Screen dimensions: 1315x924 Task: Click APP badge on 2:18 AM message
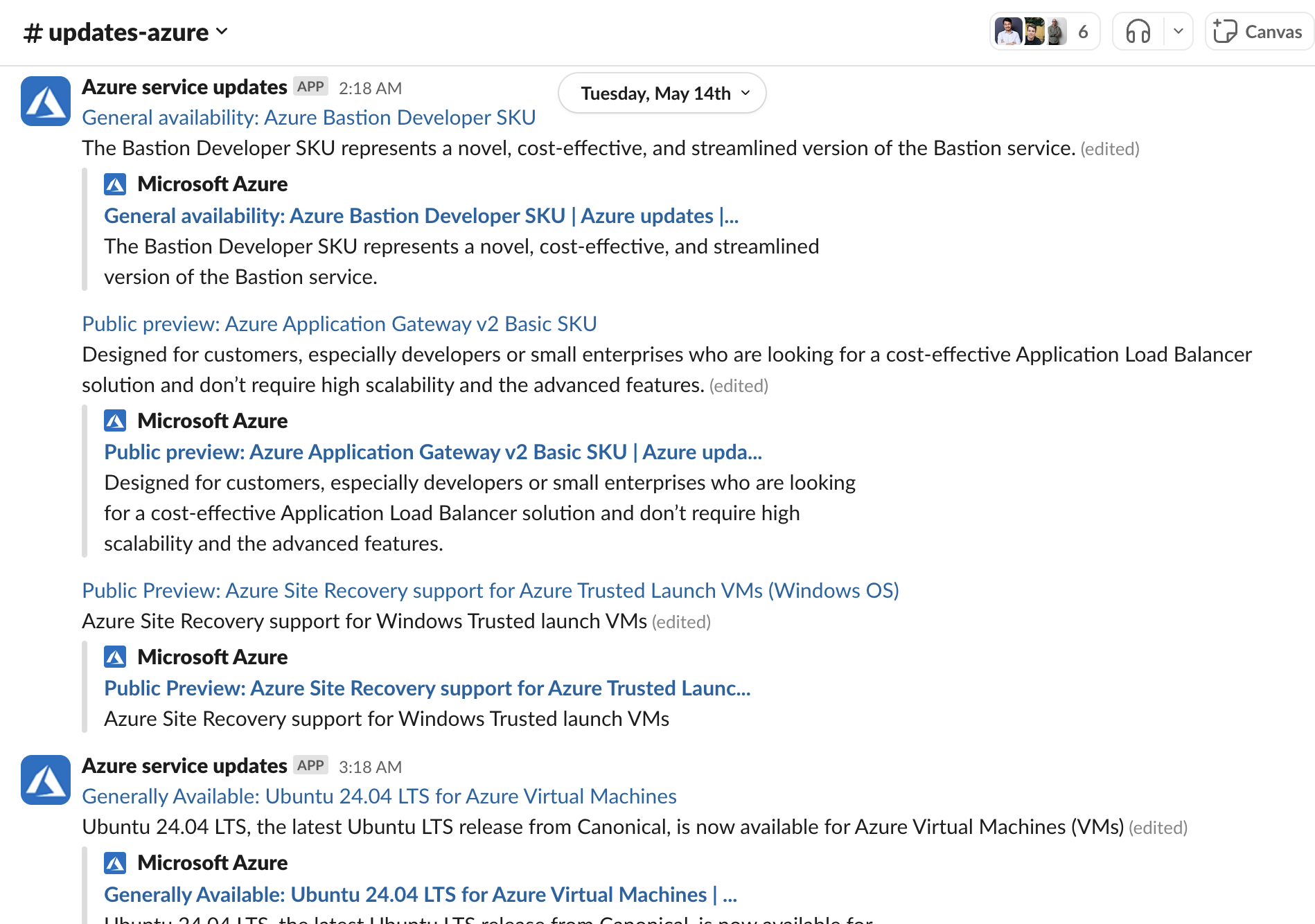coord(310,87)
